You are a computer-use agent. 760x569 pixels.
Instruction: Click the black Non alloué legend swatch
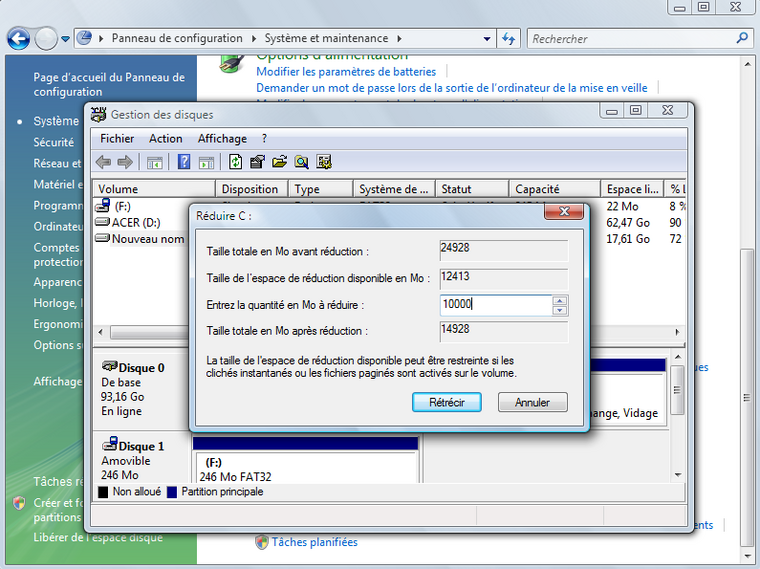103,492
